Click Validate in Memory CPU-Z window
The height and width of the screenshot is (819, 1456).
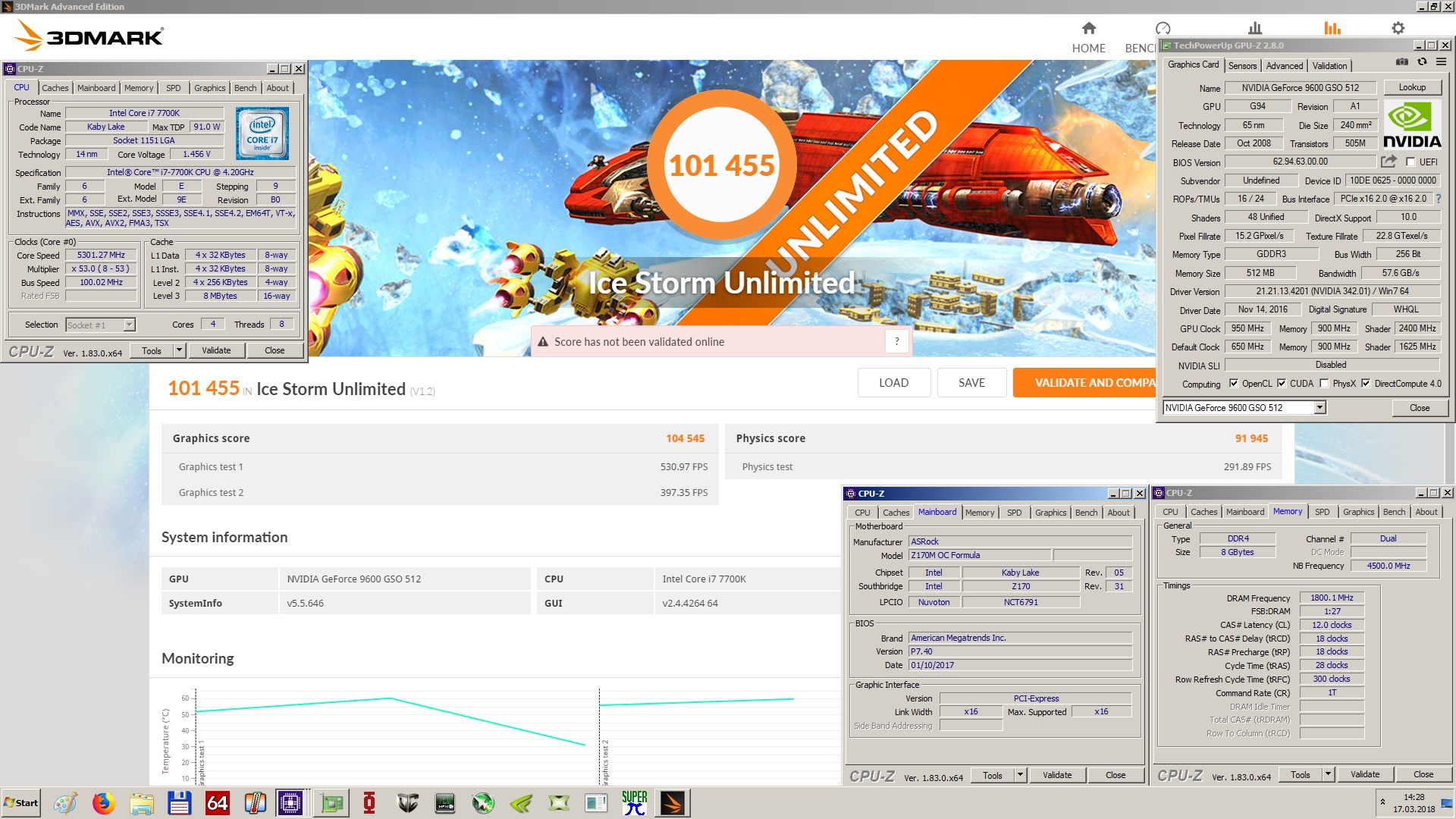1365,774
